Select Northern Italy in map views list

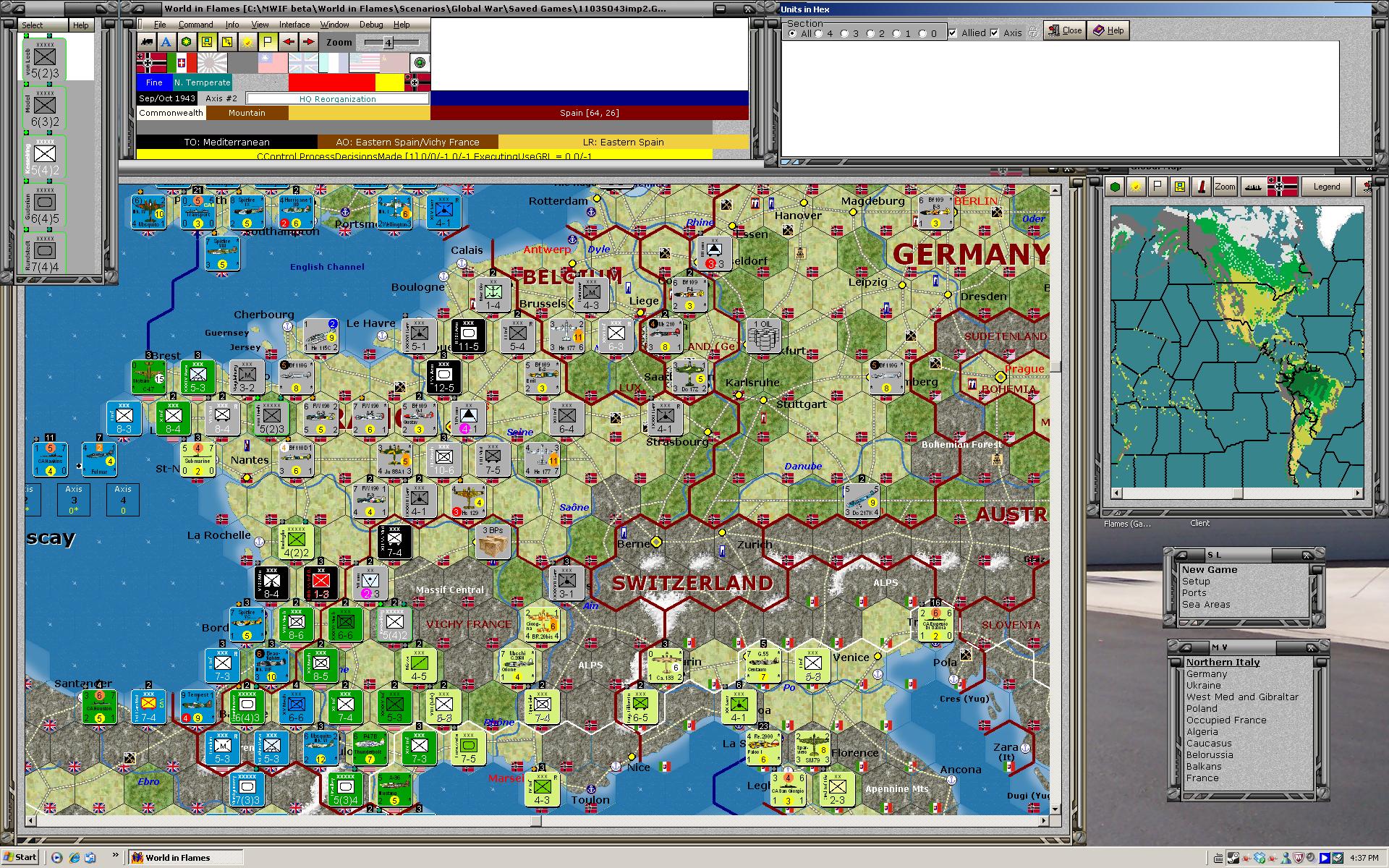coord(1223,662)
